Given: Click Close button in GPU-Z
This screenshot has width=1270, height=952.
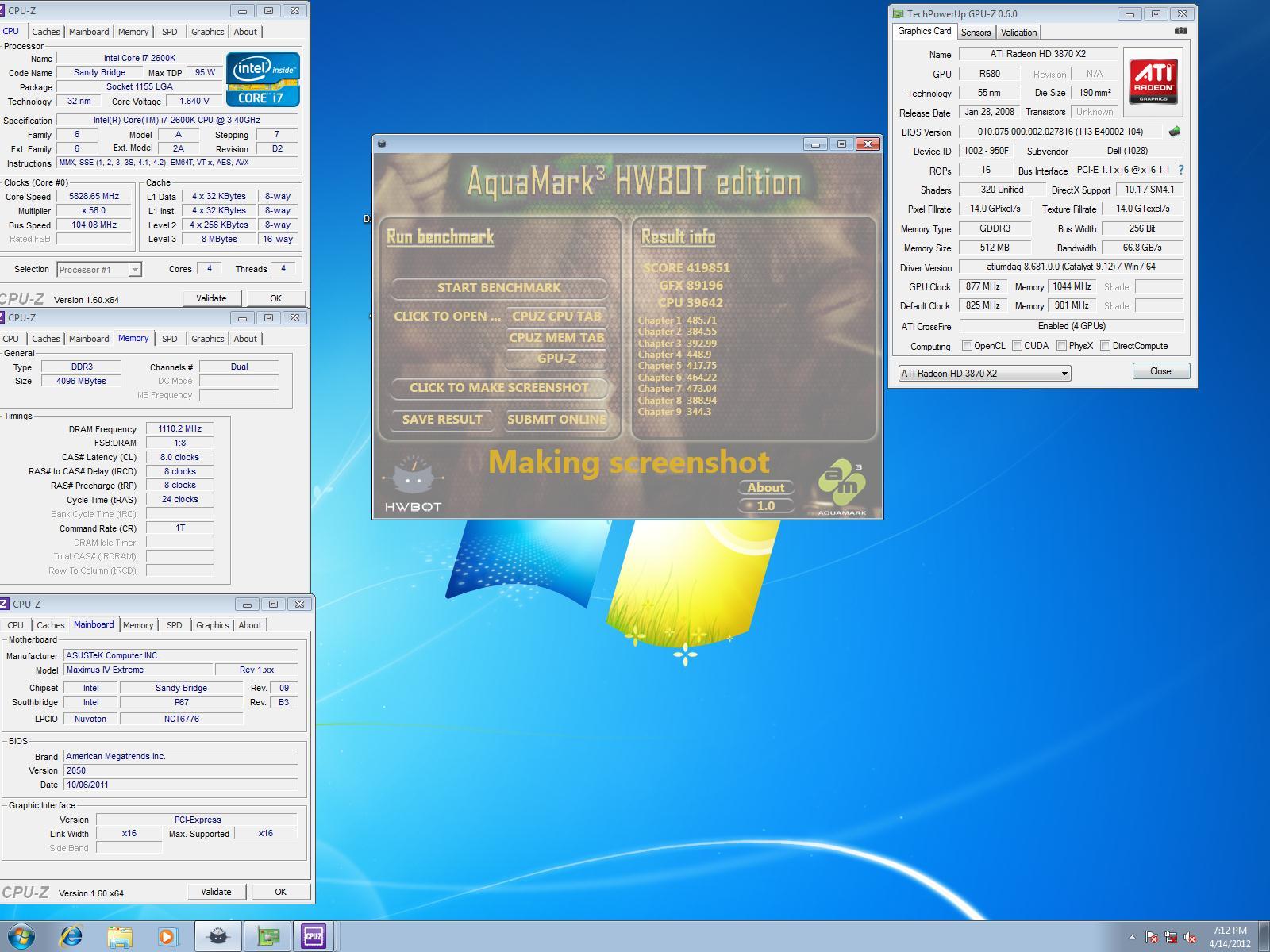Looking at the screenshot, I should pos(1160,371).
